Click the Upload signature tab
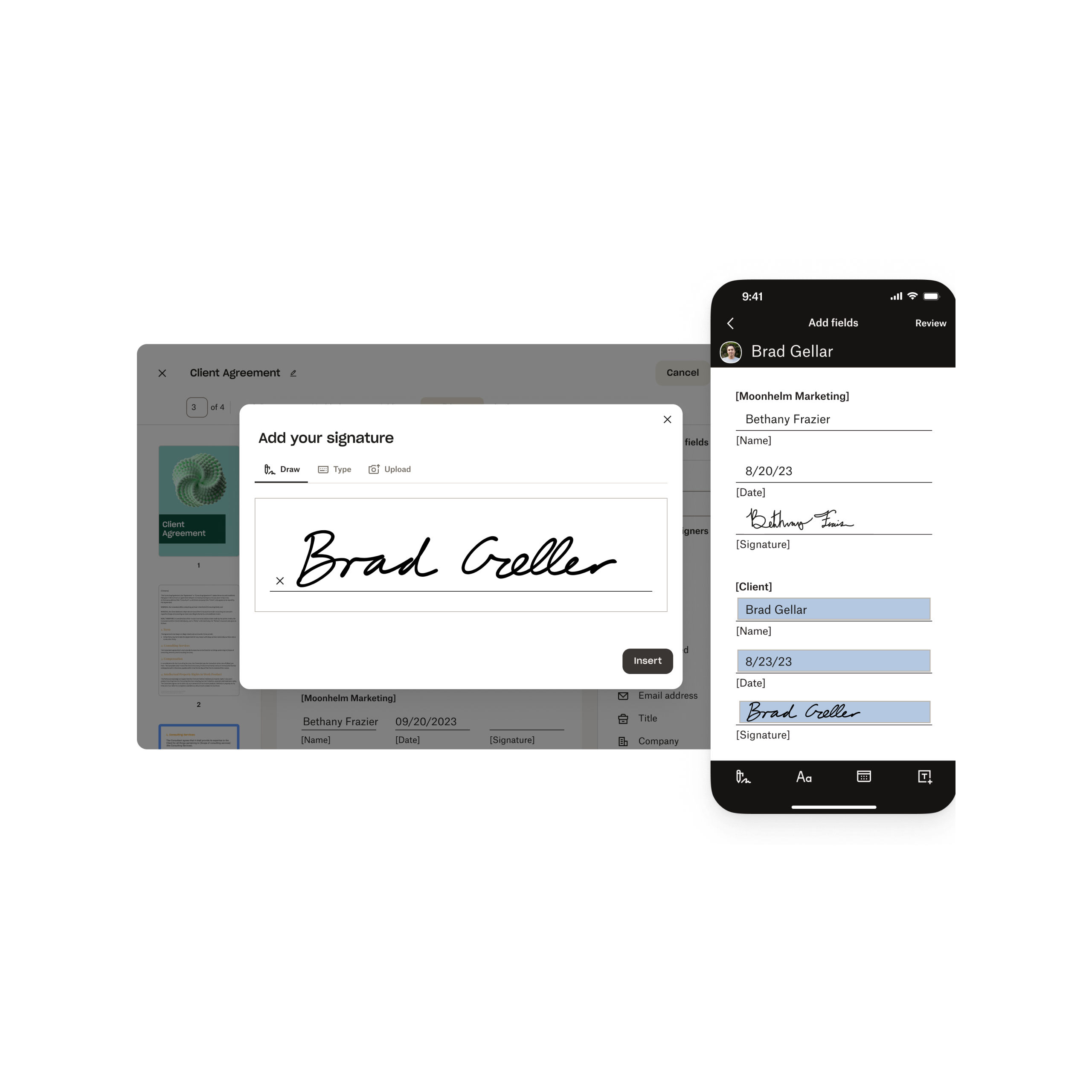 click(x=391, y=468)
